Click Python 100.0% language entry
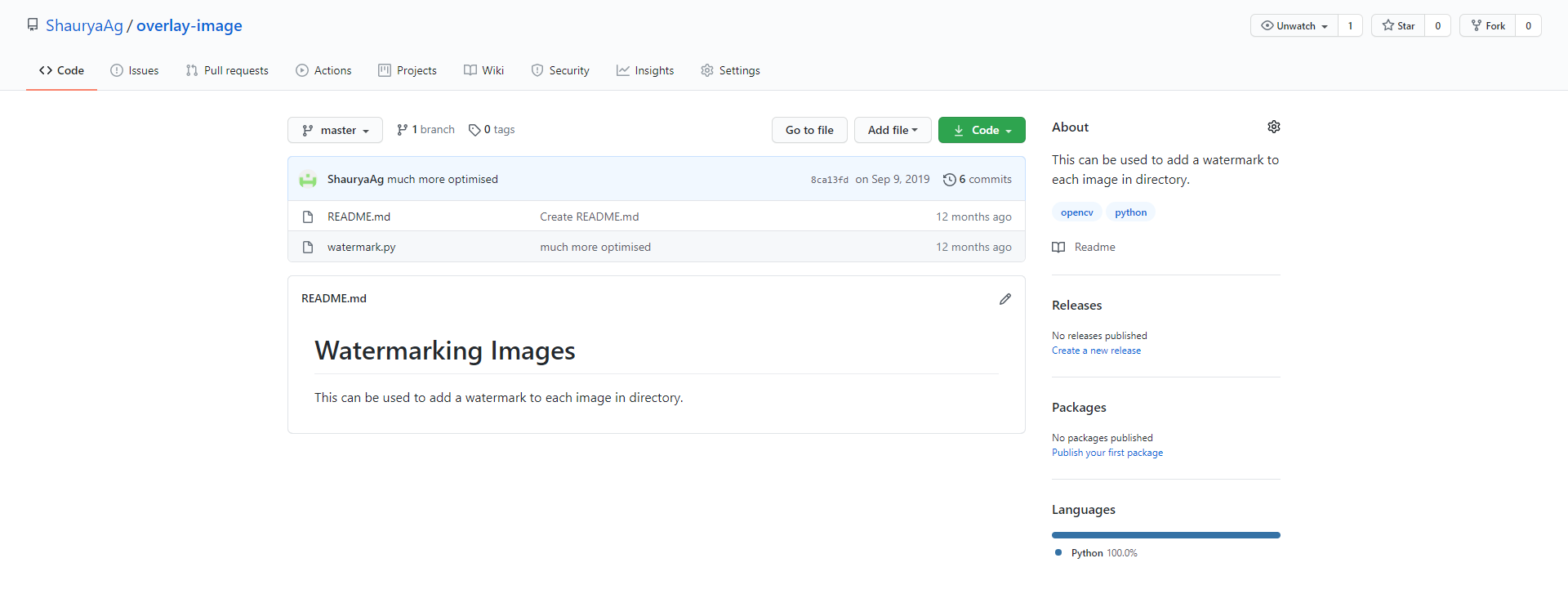 [1097, 553]
